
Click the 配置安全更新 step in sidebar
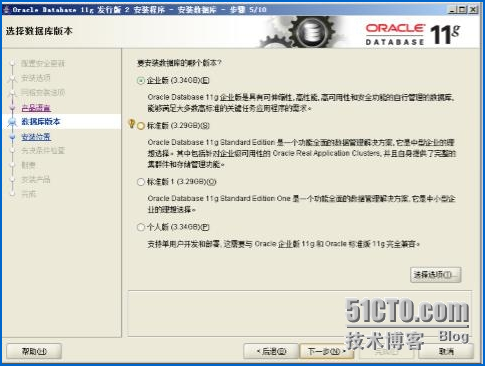pyautogui.click(x=43, y=63)
